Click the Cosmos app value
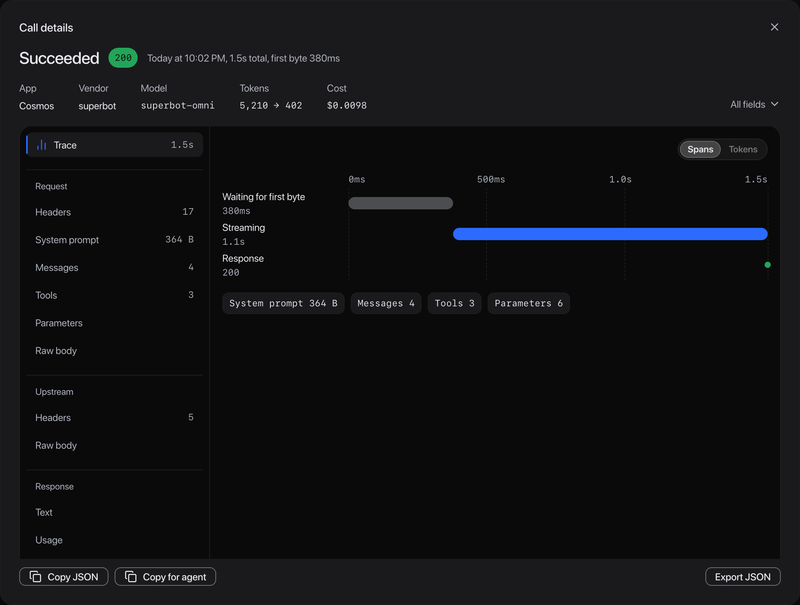Image resolution: width=800 pixels, height=605 pixels. [36, 106]
